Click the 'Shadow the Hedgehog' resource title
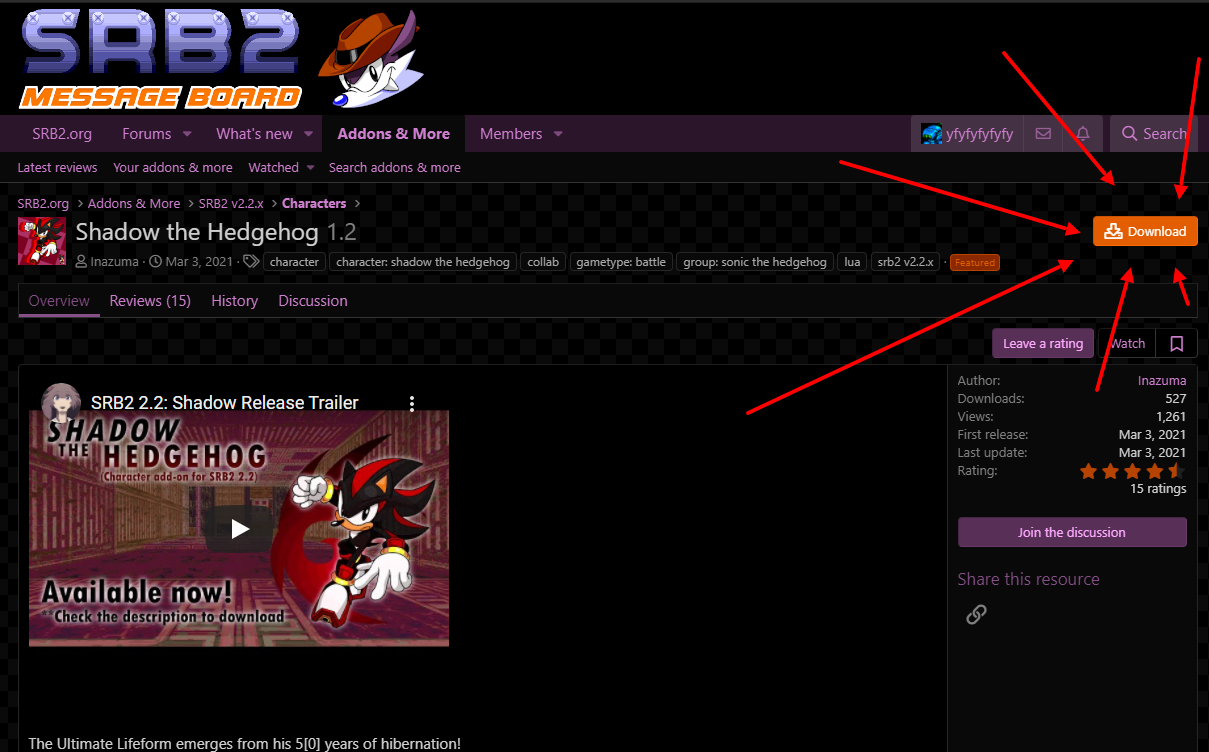 197,232
